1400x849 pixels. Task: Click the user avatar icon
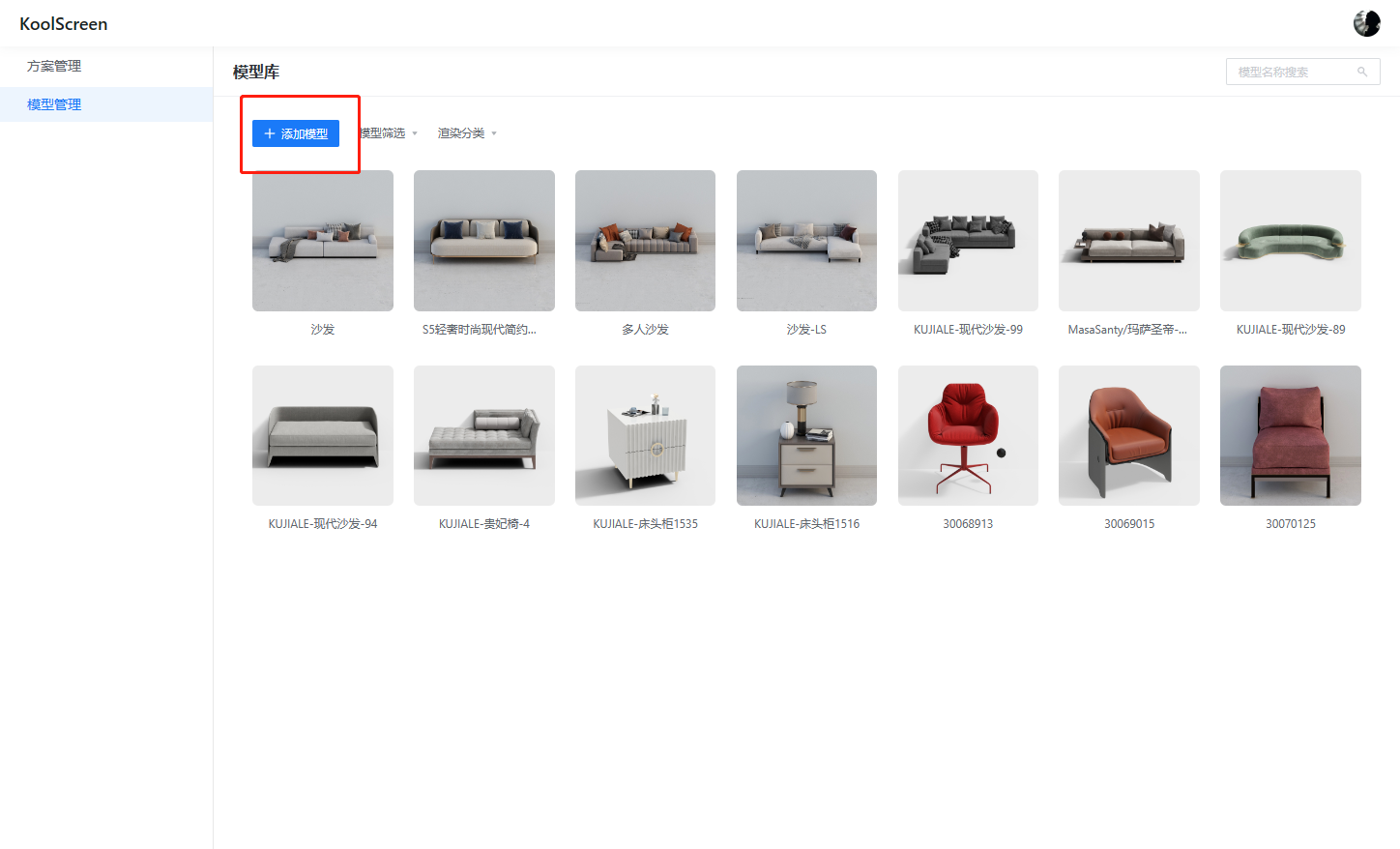tap(1366, 23)
